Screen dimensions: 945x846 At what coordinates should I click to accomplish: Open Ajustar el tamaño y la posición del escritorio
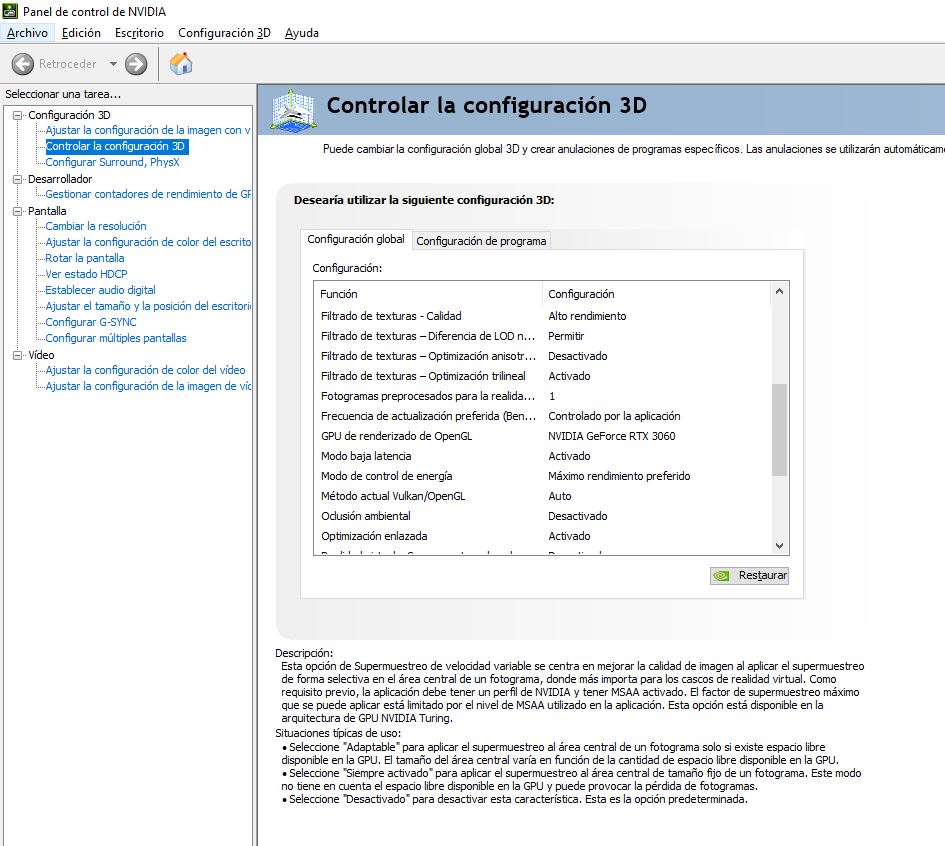point(148,306)
